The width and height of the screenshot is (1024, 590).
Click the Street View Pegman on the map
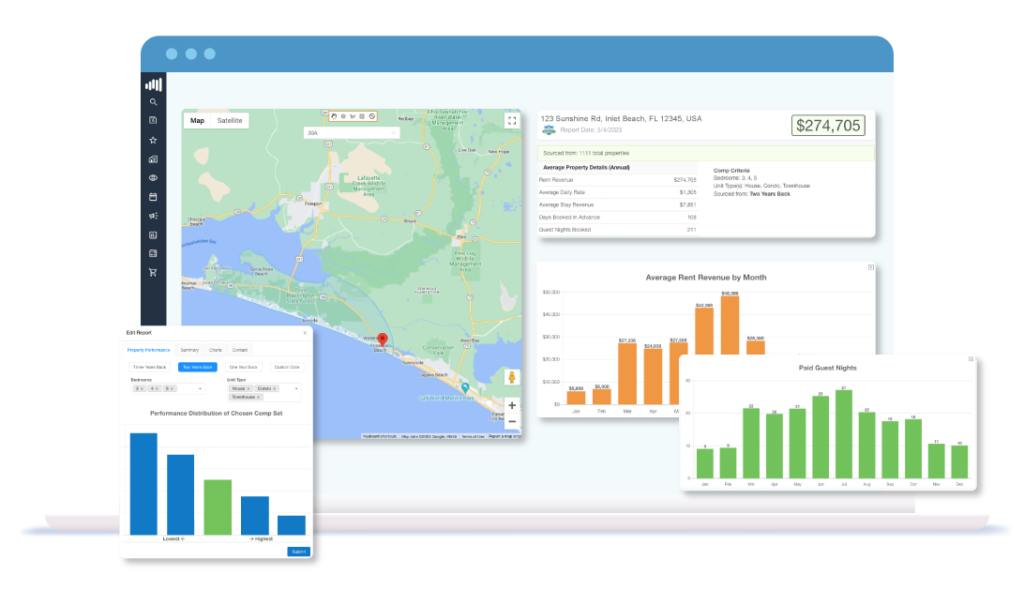[511, 378]
